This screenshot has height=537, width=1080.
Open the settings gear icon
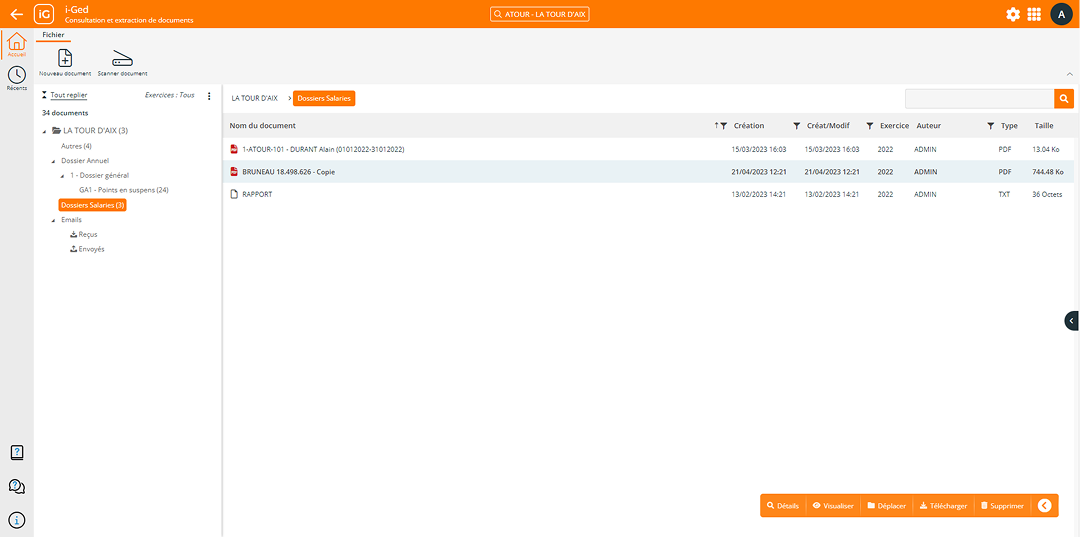[x=1013, y=14]
